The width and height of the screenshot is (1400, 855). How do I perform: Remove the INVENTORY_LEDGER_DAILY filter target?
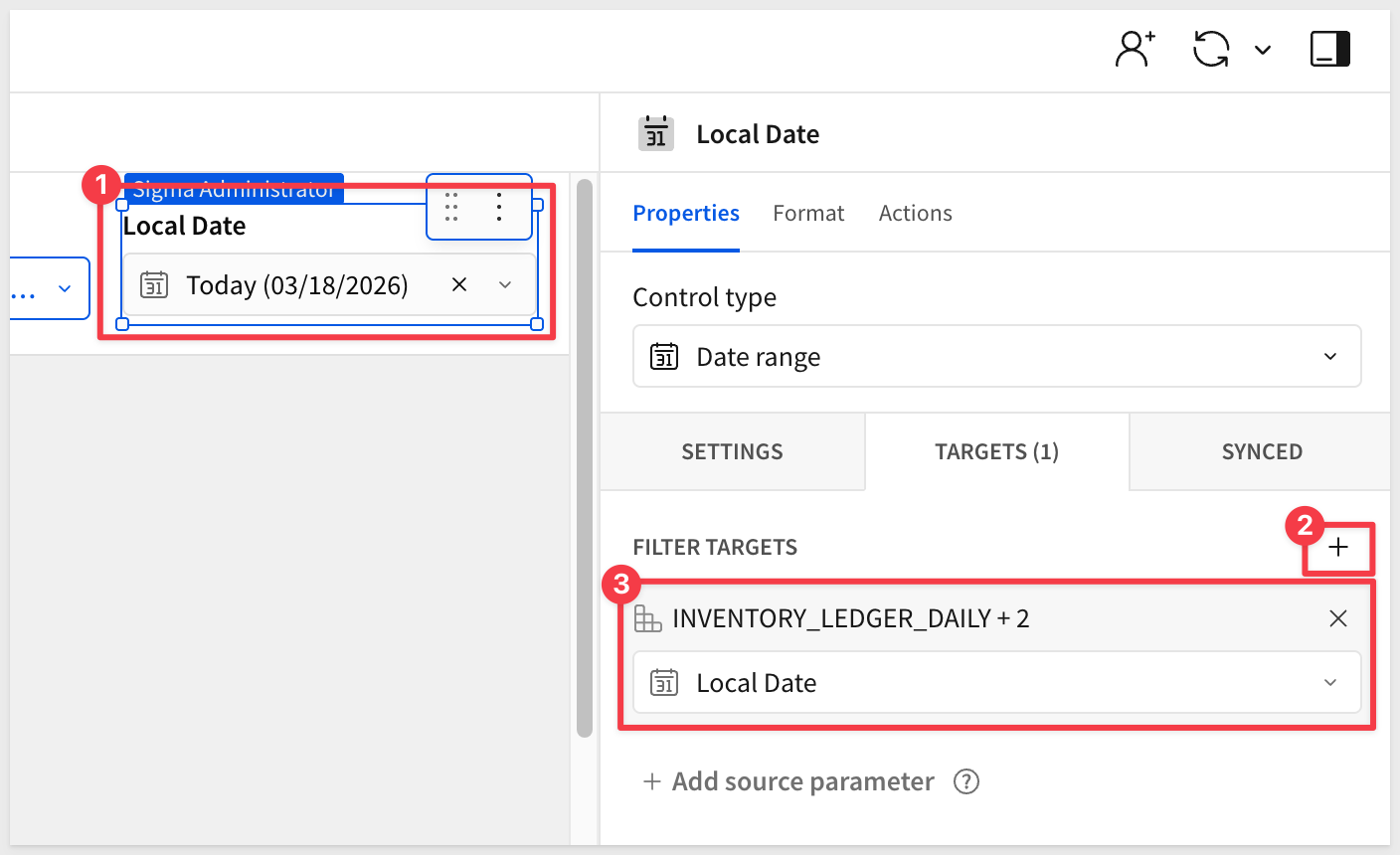(1338, 618)
